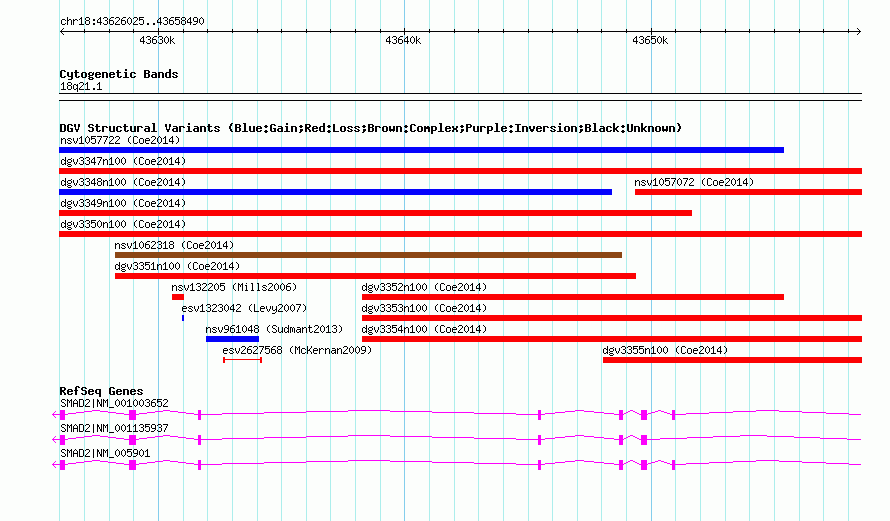
Task: Click the nsv1057072 (Coe2014) label
Action: tap(694, 182)
